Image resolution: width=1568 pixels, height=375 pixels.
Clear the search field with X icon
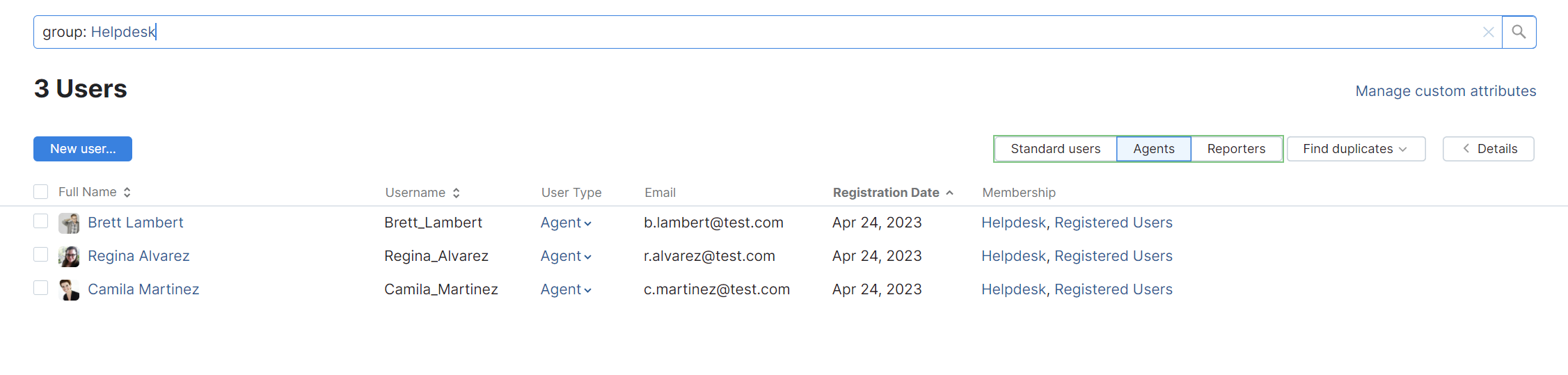tap(1488, 32)
